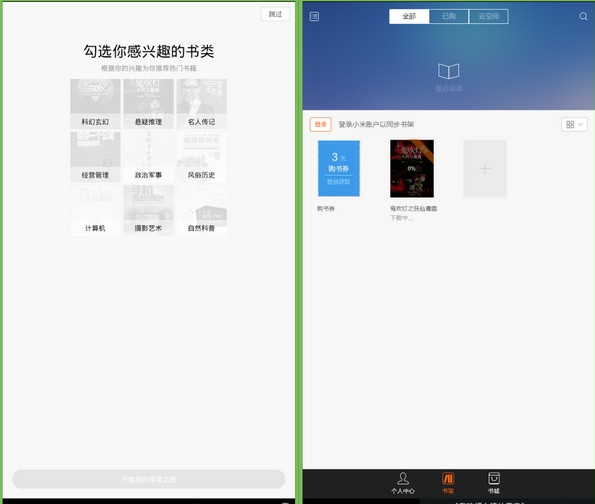
Task: Tap the open book recent reading icon
Action: click(x=449, y=71)
